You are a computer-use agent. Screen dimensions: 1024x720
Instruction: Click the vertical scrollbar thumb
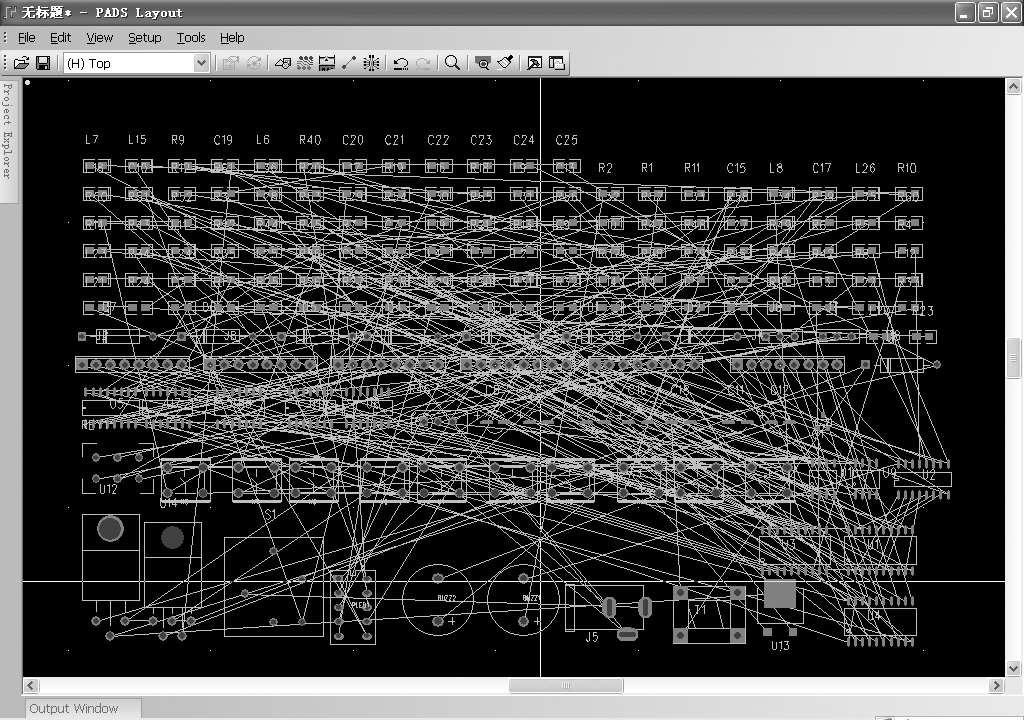[x=1014, y=357]
